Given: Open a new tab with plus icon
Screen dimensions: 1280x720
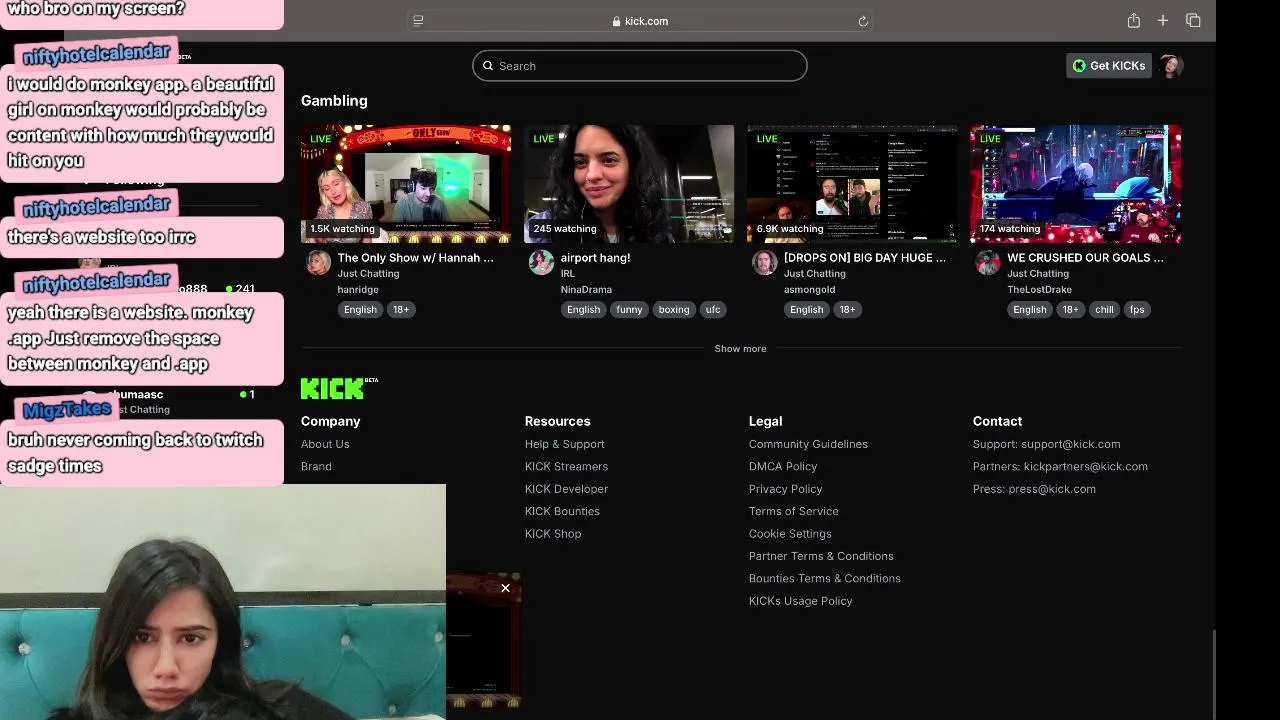Looking at the screenshot, I should (1163, 21).
